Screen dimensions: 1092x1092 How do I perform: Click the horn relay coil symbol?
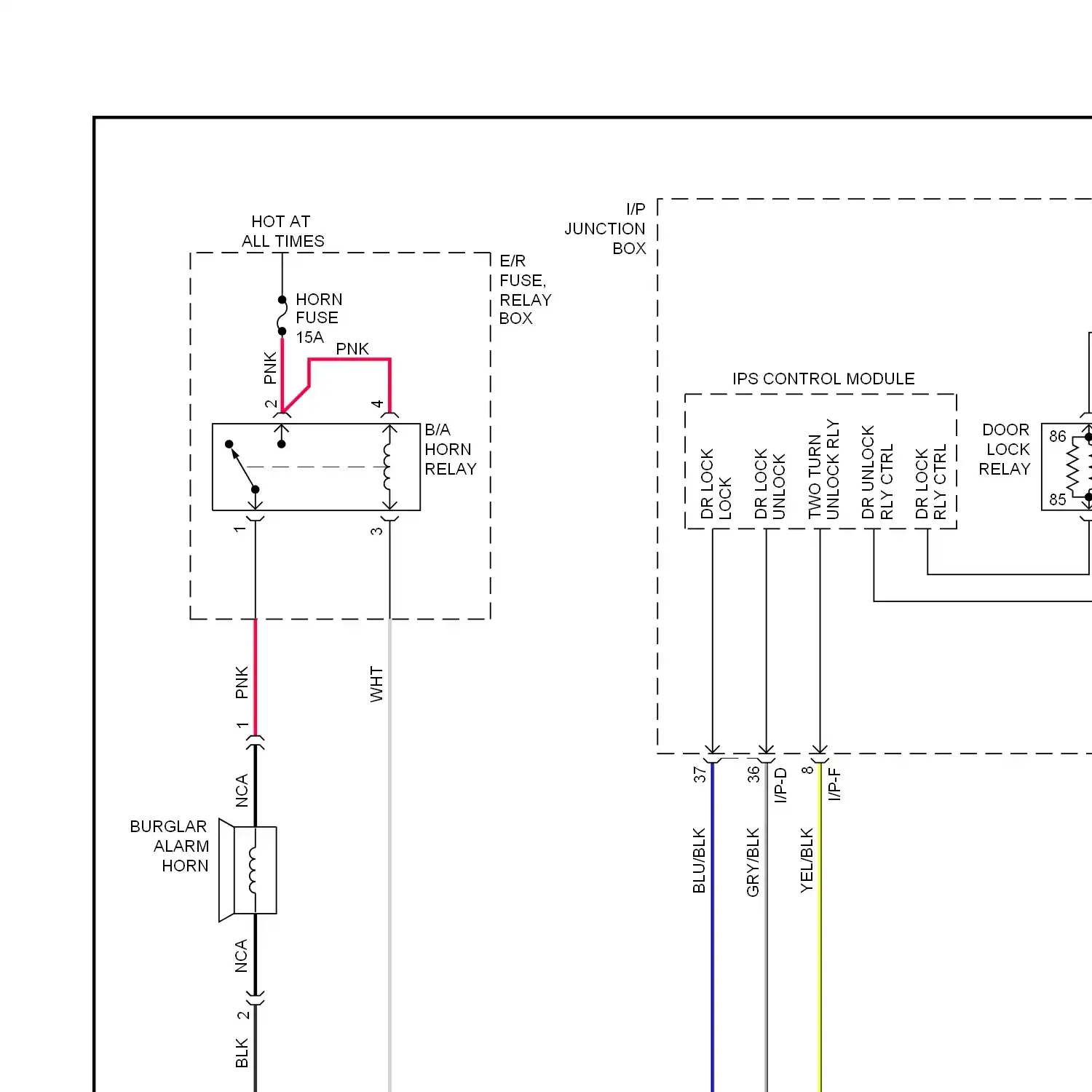[389, 467]
